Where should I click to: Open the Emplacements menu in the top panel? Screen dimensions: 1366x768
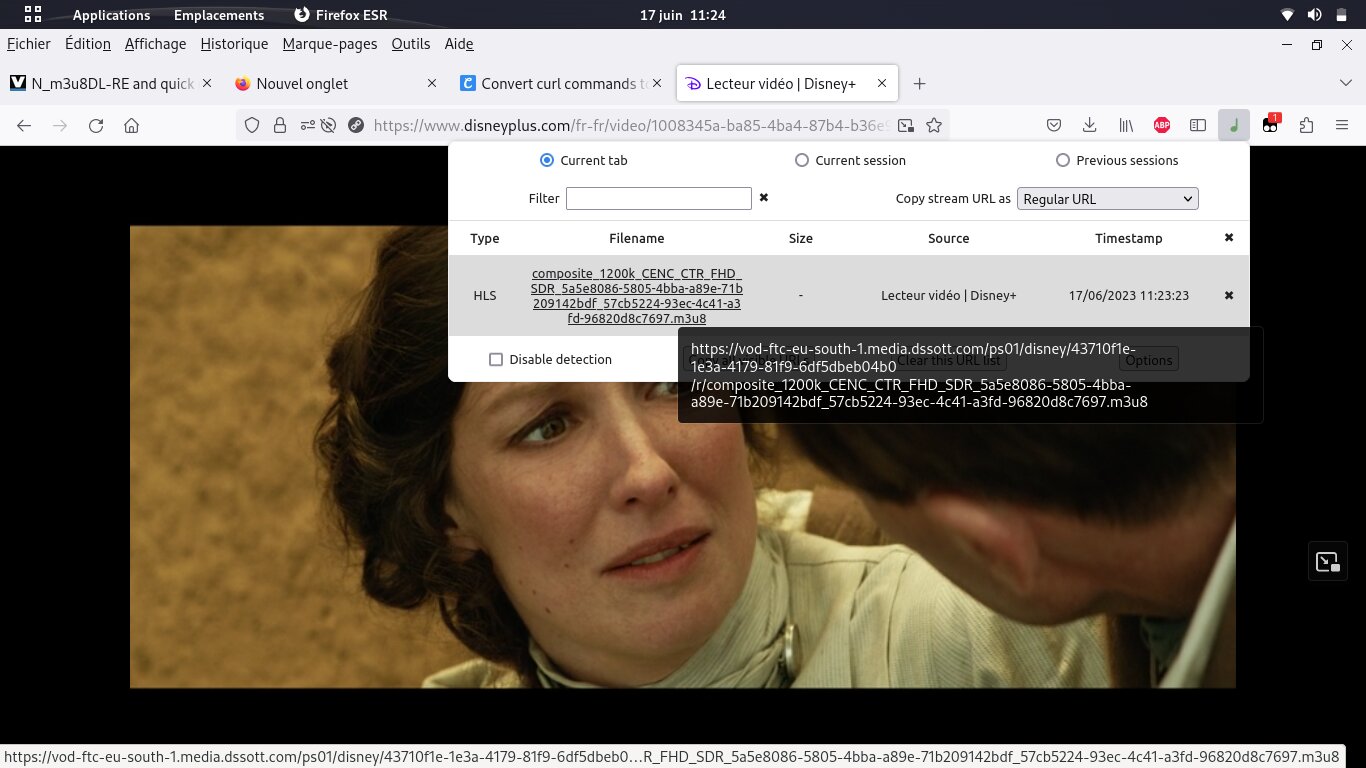219,15
